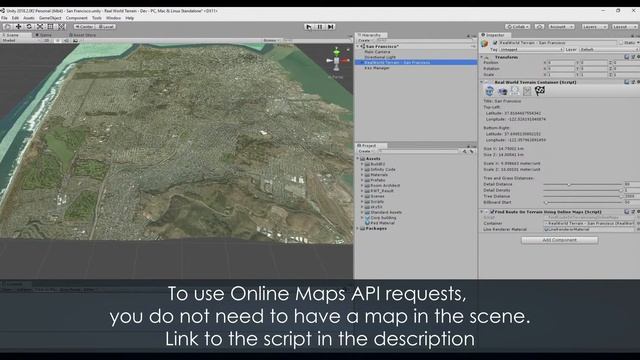Click the Add Component button
Screen dimensions: 640x360
pos(560,240)
